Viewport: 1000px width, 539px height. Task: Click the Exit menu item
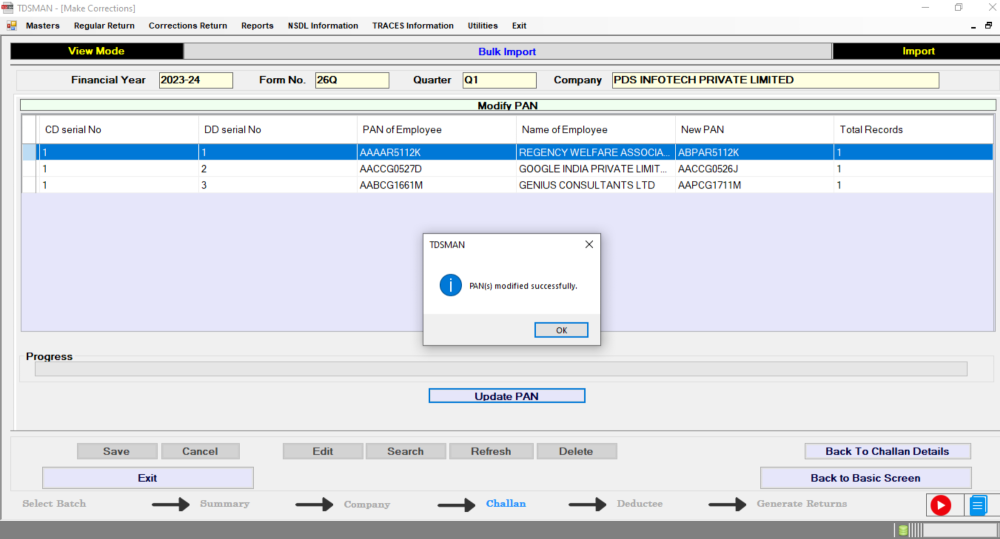tap(519, 26)
